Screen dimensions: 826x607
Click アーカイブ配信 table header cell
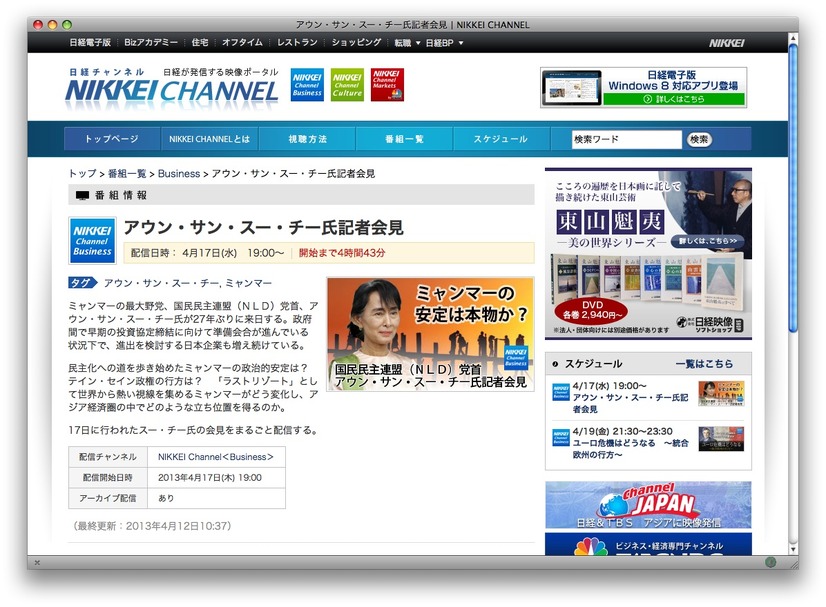pyautogui.click(x=108, y=498)
